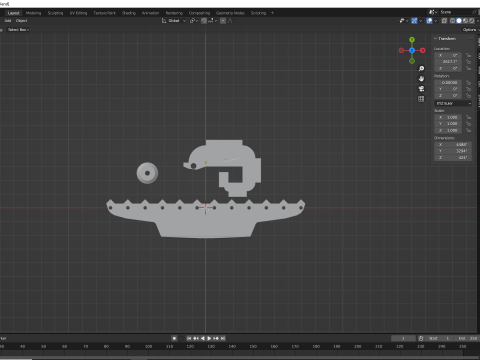Click the red X axis on the gizmo
The height and width of the screenshot is (360, 480).
[x=423, y=50]
